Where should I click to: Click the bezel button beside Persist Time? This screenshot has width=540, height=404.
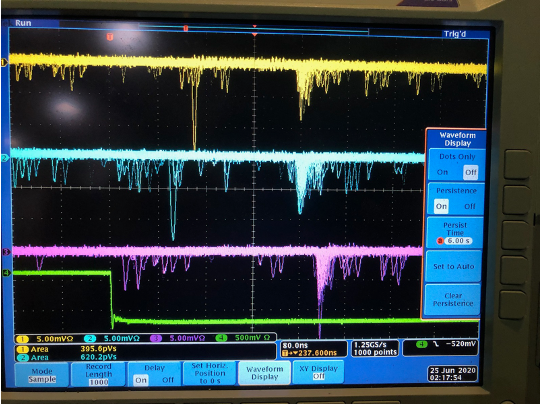click(515, 235)
